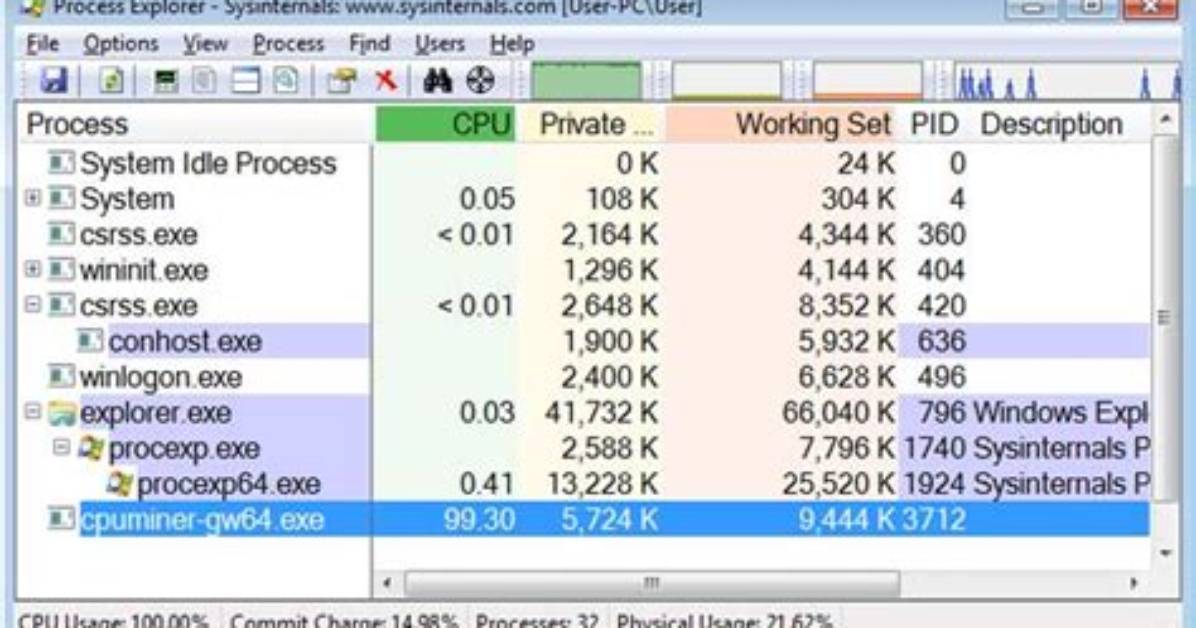The width and height of the screenshot is (1196, 628).
Task: Toggle the Show Process Tree toolbar icon
Action: coord(204,81)
